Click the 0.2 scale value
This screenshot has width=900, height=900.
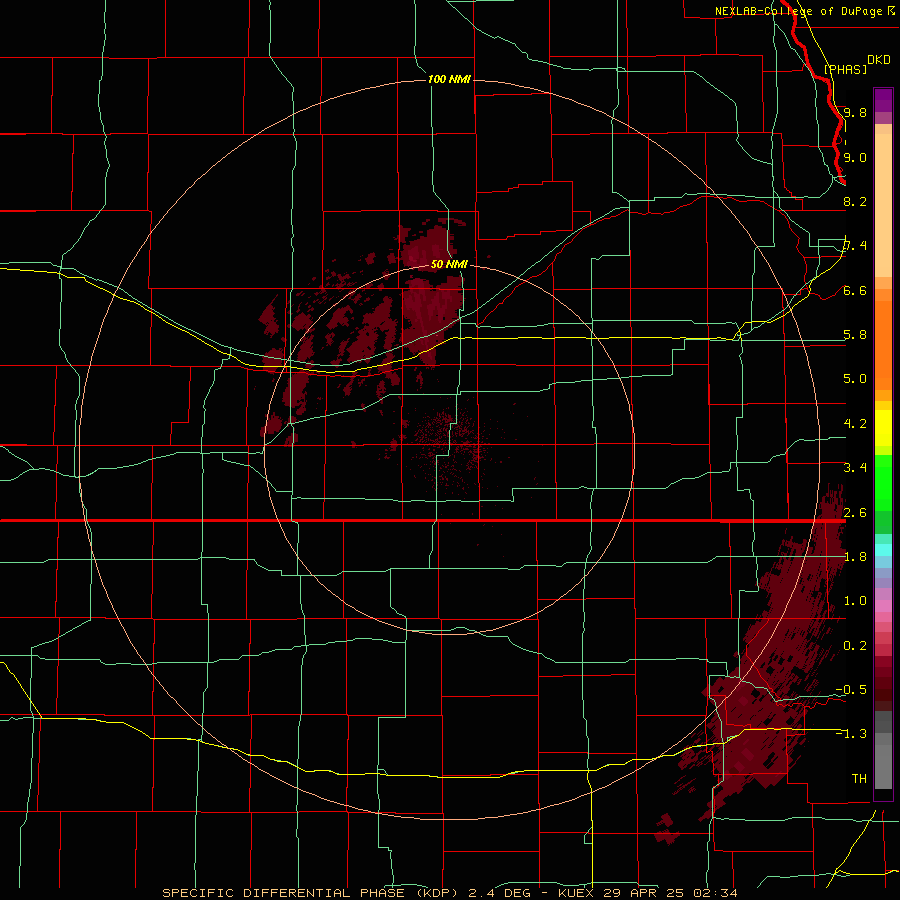tap(855, 645)
